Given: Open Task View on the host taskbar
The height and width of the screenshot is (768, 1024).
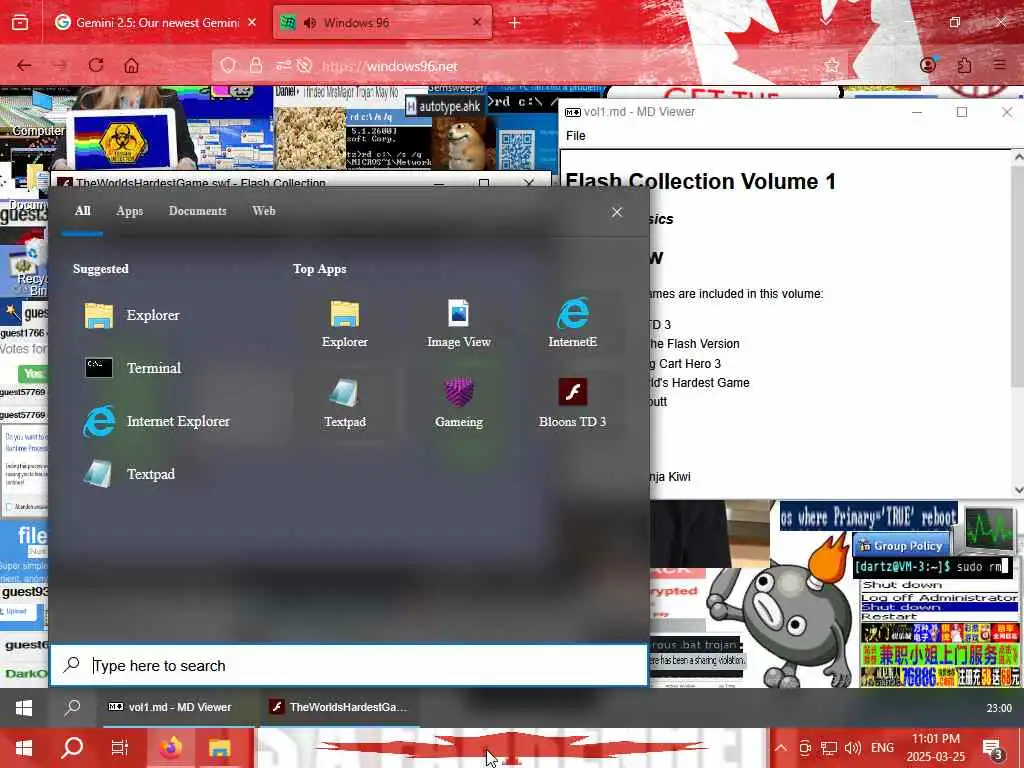Looking at the screenshot, I should click(120, 748).
